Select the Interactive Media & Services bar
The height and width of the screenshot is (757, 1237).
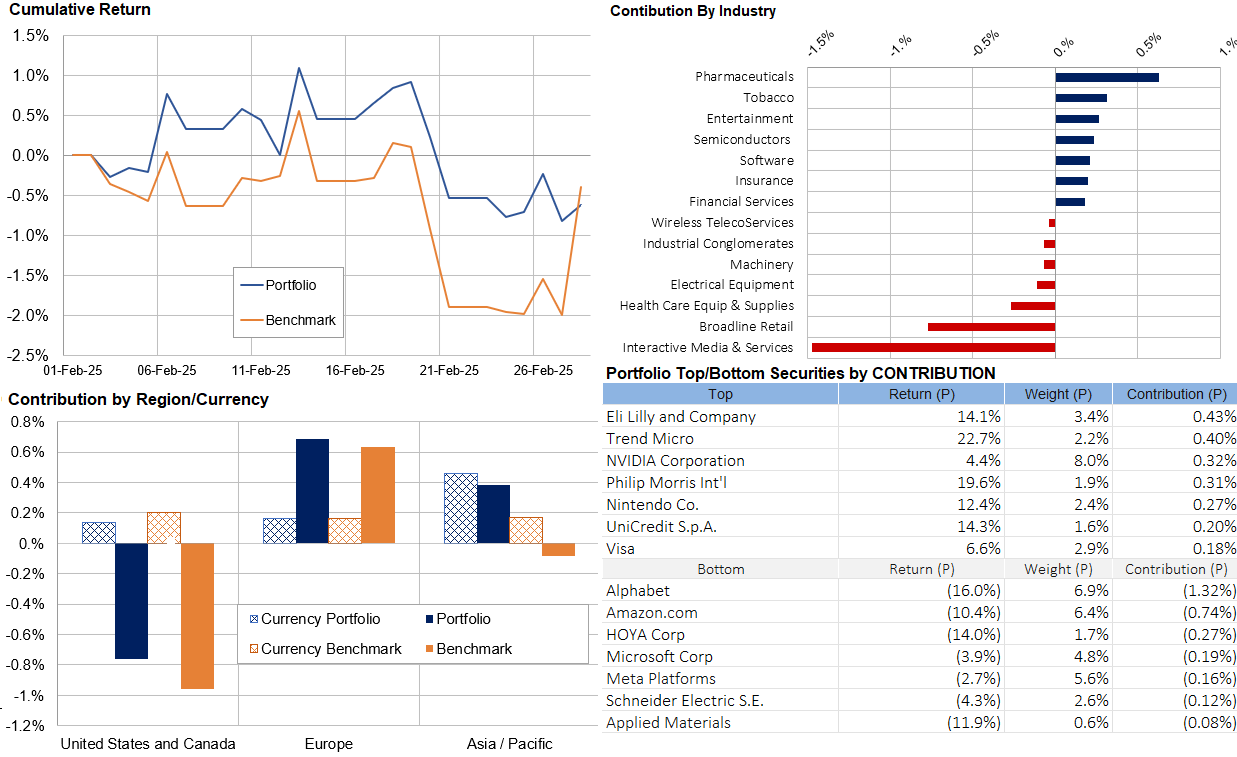933,348
